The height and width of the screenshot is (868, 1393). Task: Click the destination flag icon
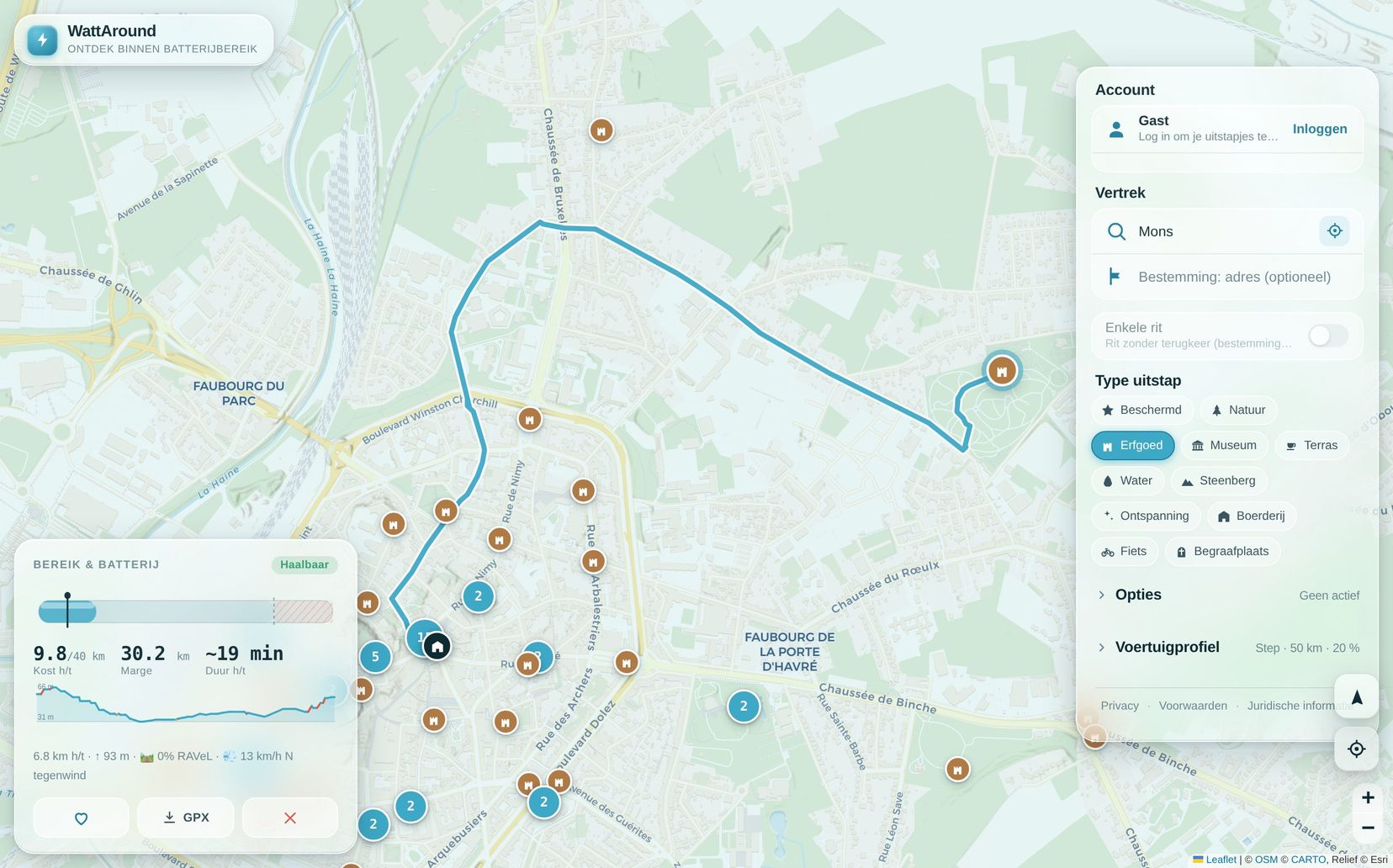click(1114, 276)
